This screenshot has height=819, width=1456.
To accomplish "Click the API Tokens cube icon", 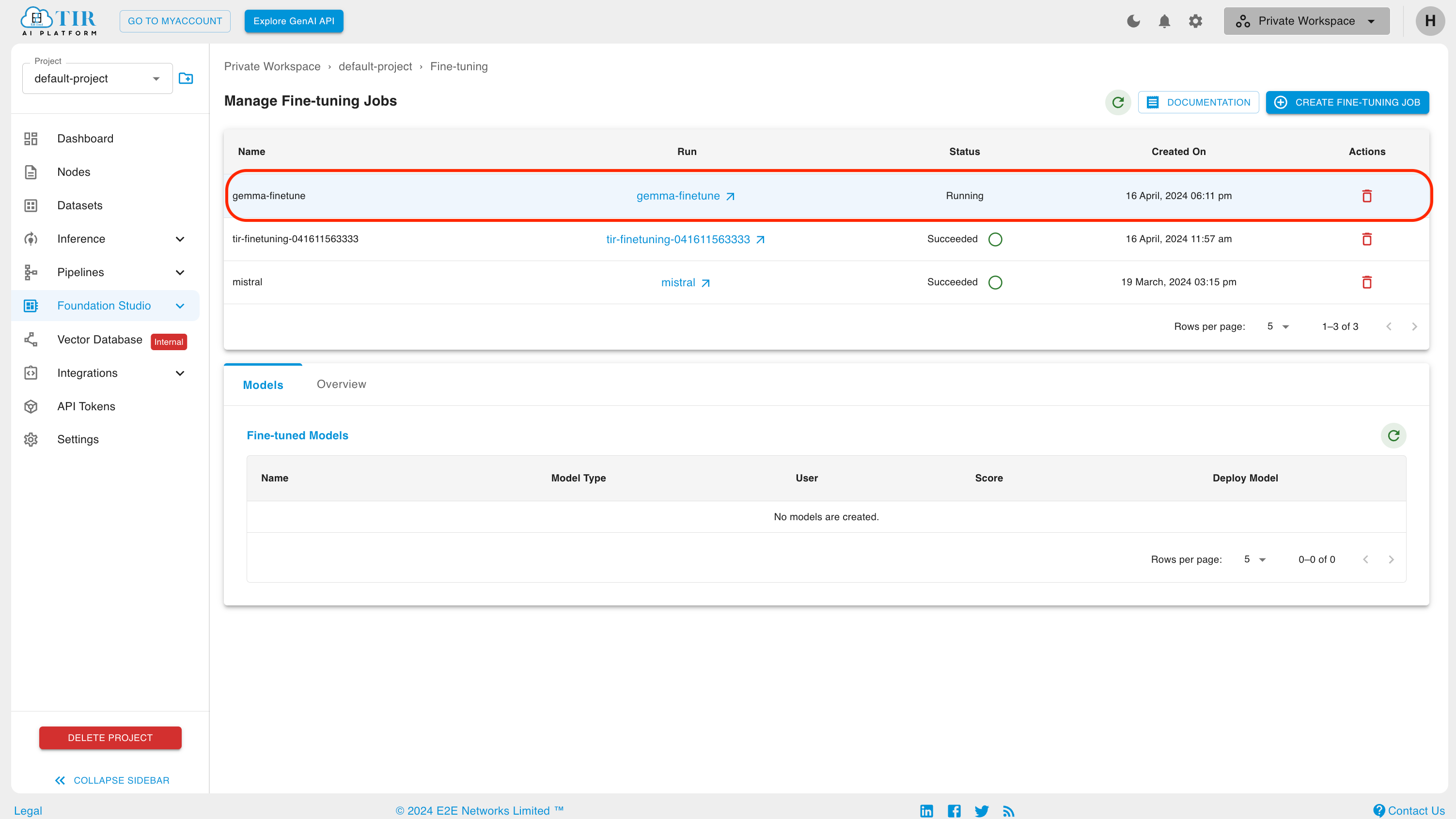I will [x=31, y=406].
